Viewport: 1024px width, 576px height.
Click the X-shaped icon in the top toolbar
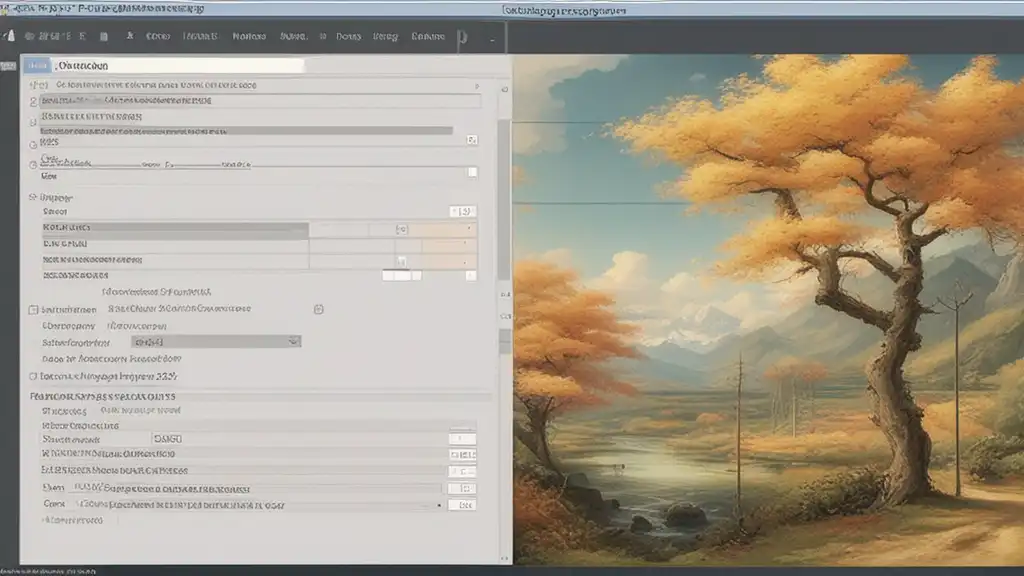[130, 37]
